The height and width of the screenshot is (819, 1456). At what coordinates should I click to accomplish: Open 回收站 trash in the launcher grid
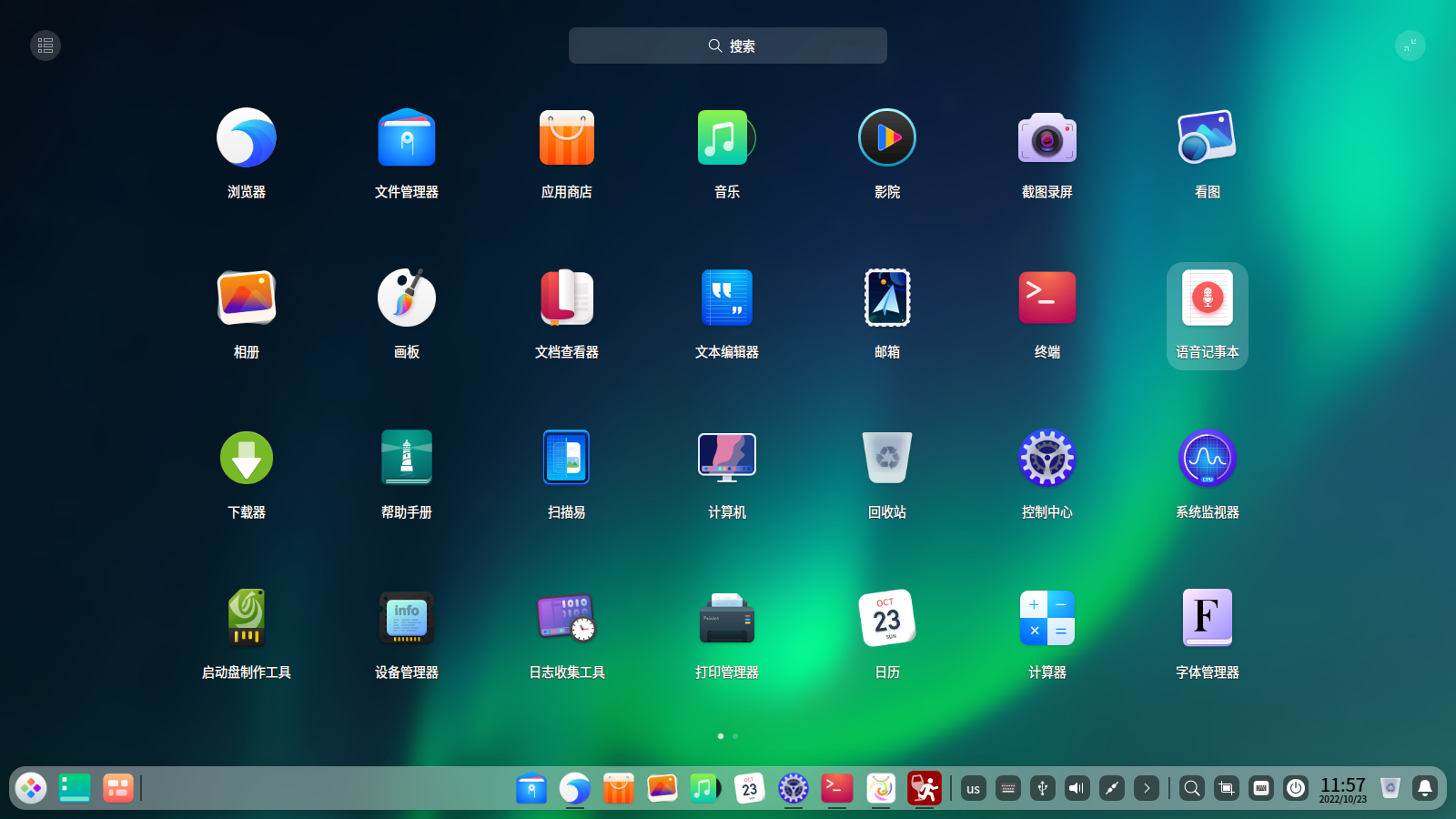click(x=887, y=458)
